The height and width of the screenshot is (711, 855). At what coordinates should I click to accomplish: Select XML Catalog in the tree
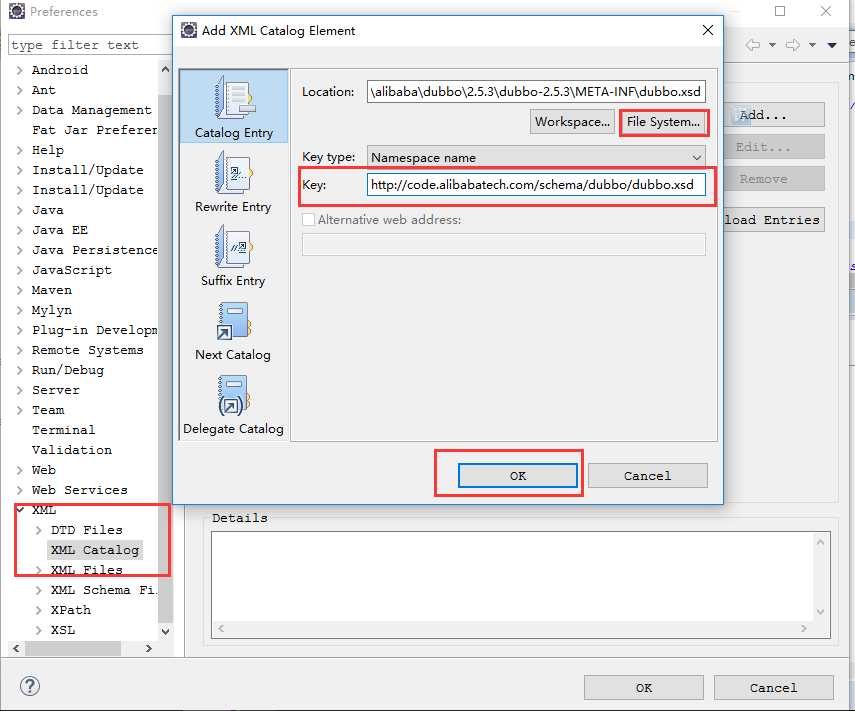95,550
